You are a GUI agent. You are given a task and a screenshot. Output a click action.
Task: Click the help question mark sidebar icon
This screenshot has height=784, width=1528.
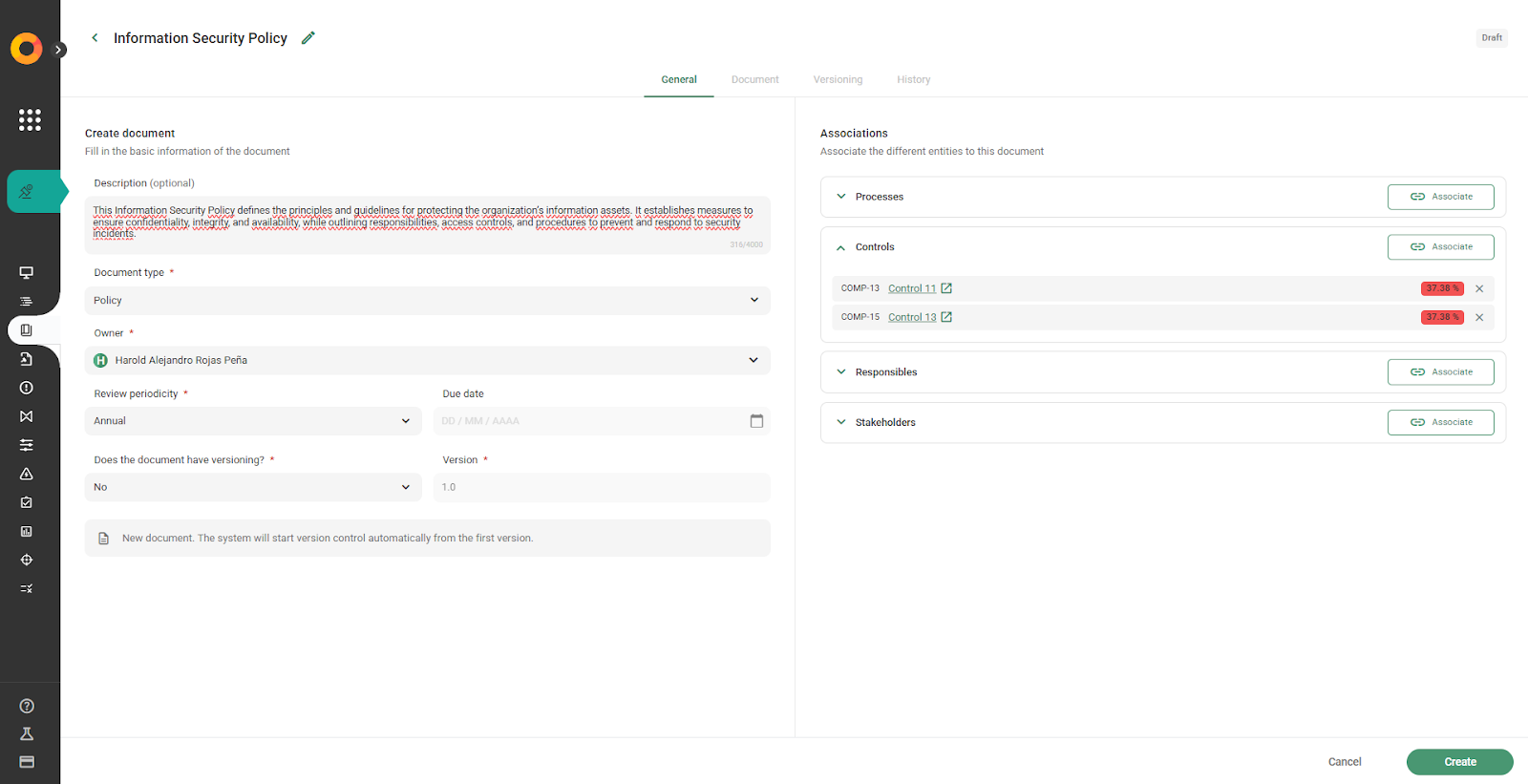pos(27,707)
